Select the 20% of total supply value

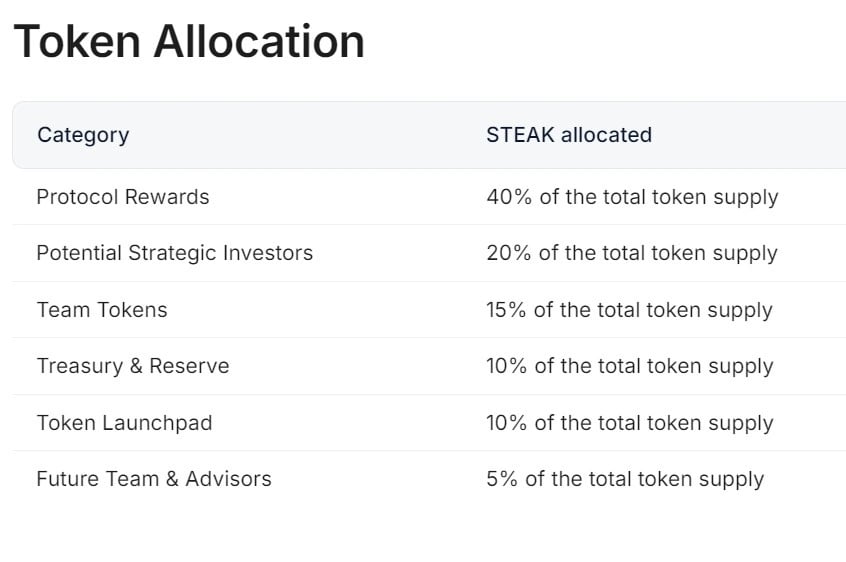632,253
